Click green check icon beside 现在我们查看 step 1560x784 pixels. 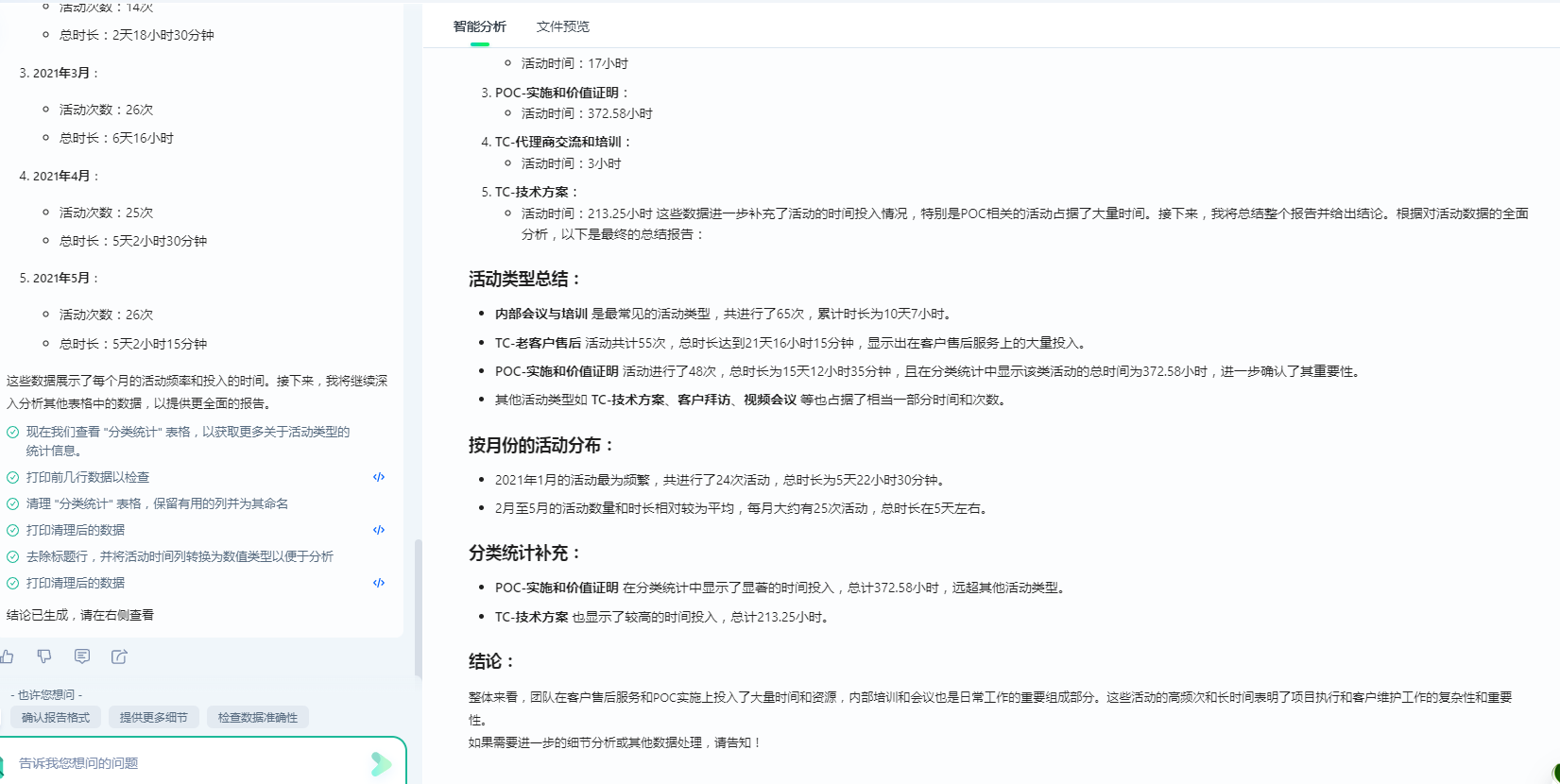tap(13, 432)
